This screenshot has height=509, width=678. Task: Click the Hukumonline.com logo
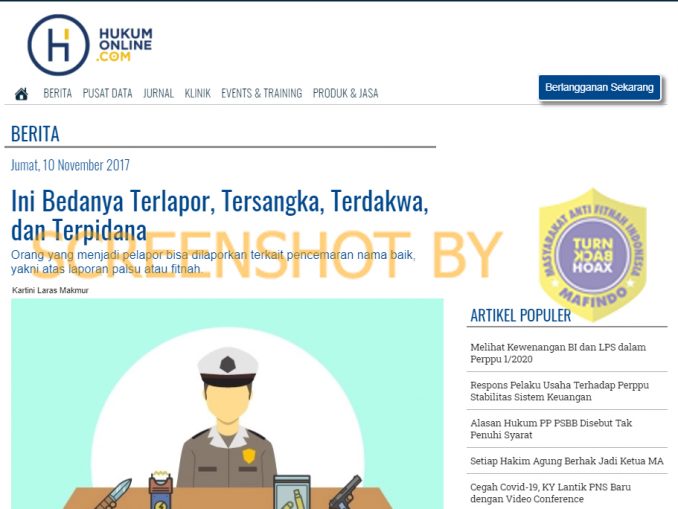pyautogui.click(x=90, y=45)
